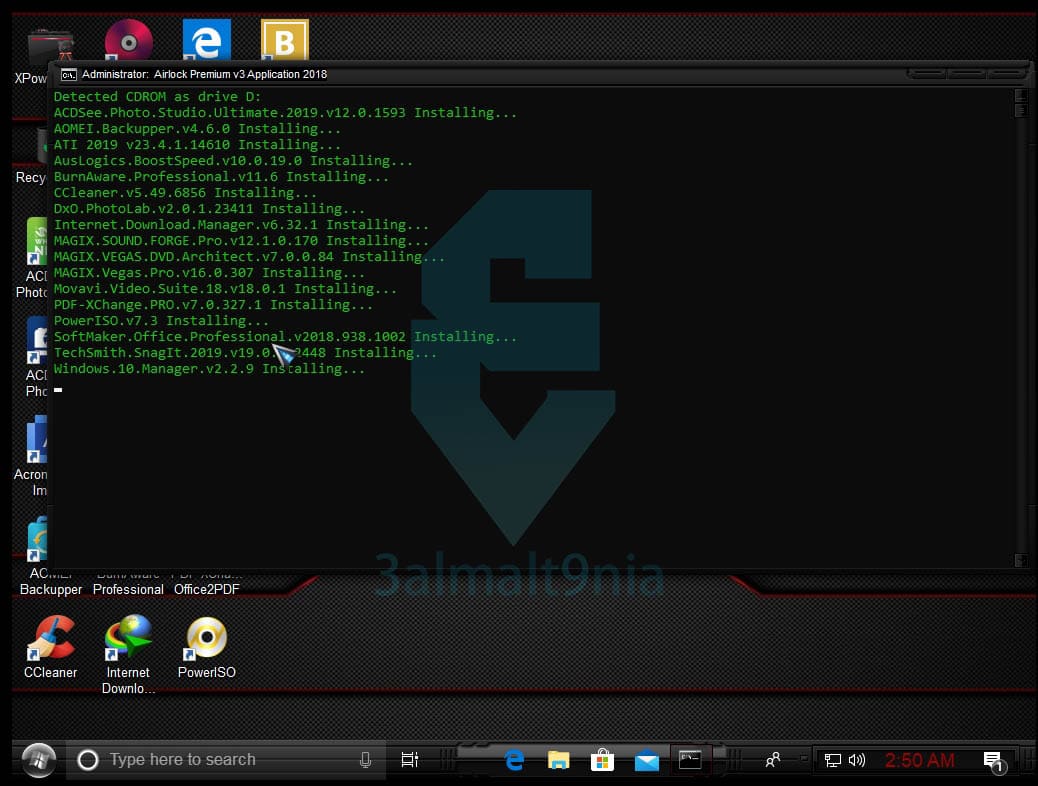The image size is (1038, 786).
Task: Click the console scrollbar up arrow
Action: (1020, 95)
